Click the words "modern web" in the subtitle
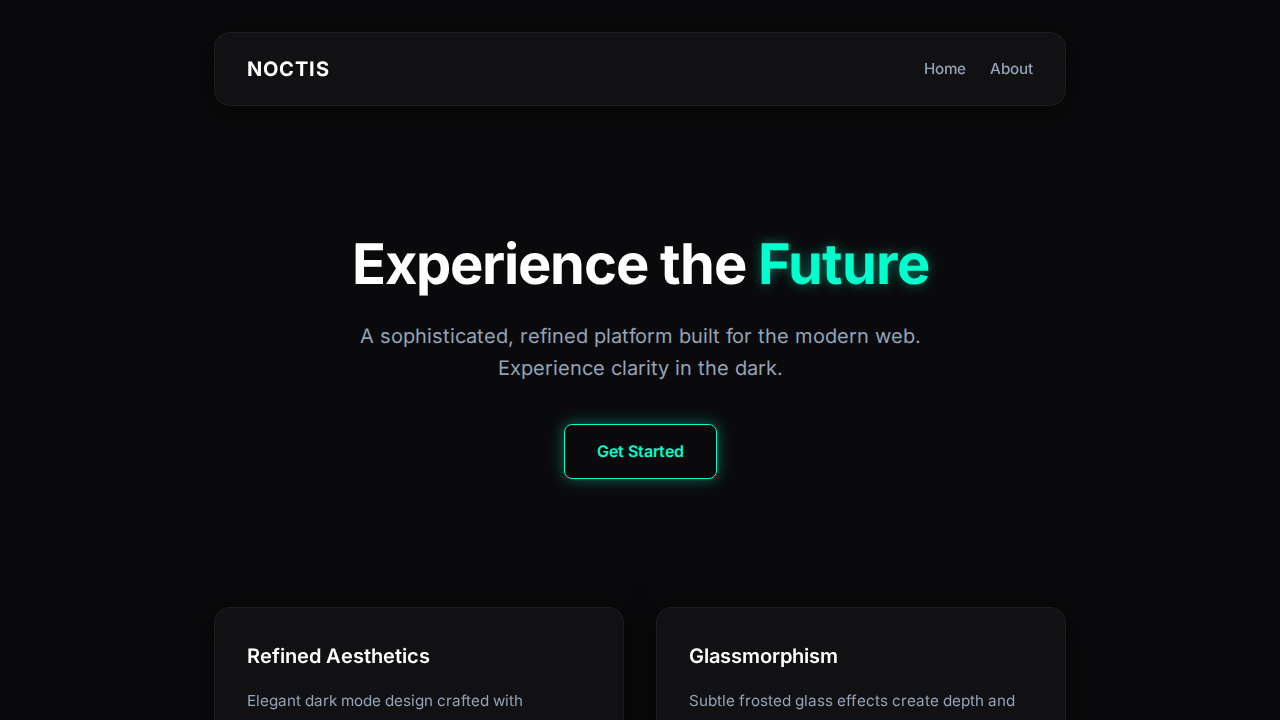 (856, 336)
